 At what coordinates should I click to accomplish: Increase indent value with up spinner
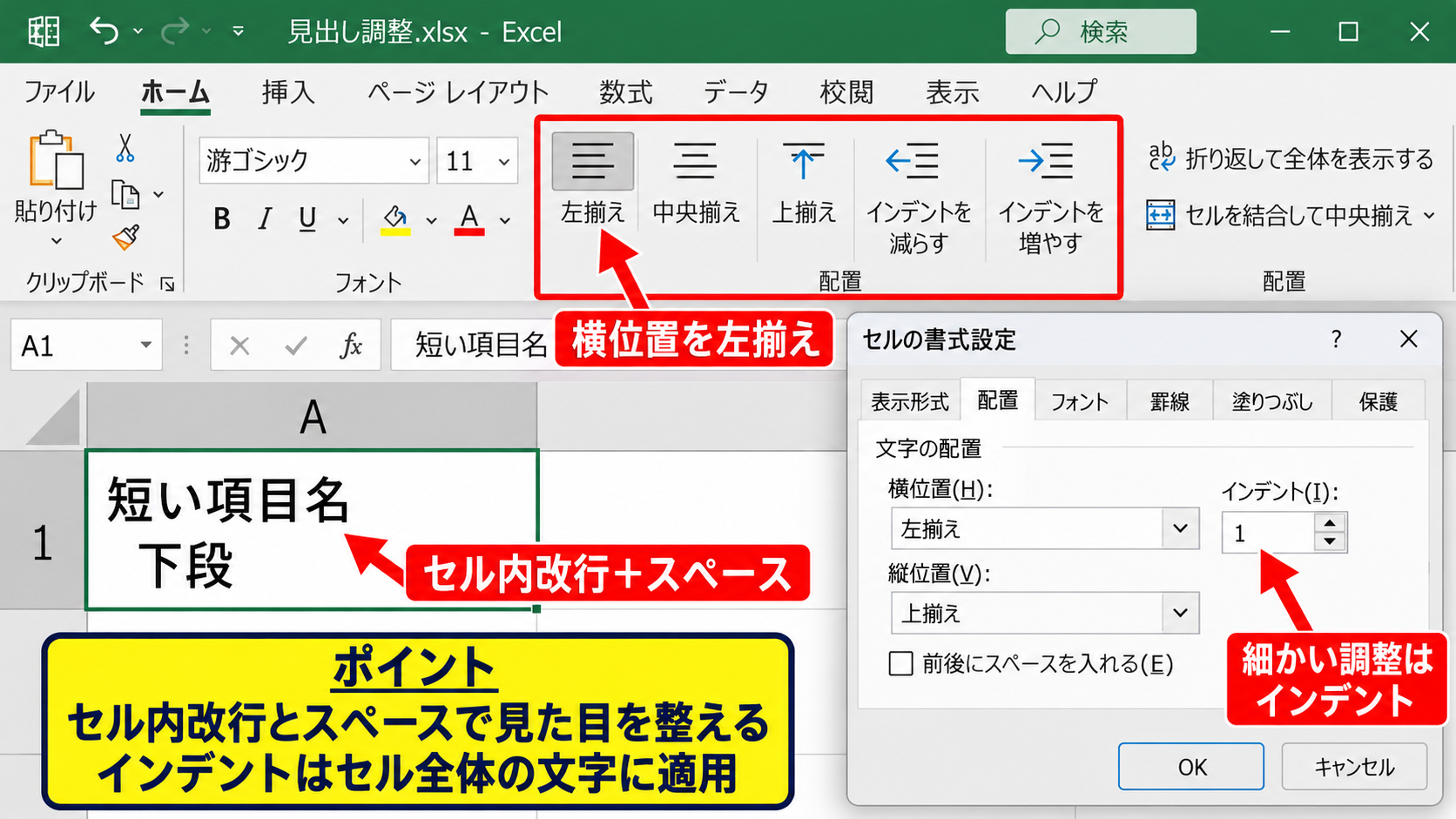[1329, 522]
